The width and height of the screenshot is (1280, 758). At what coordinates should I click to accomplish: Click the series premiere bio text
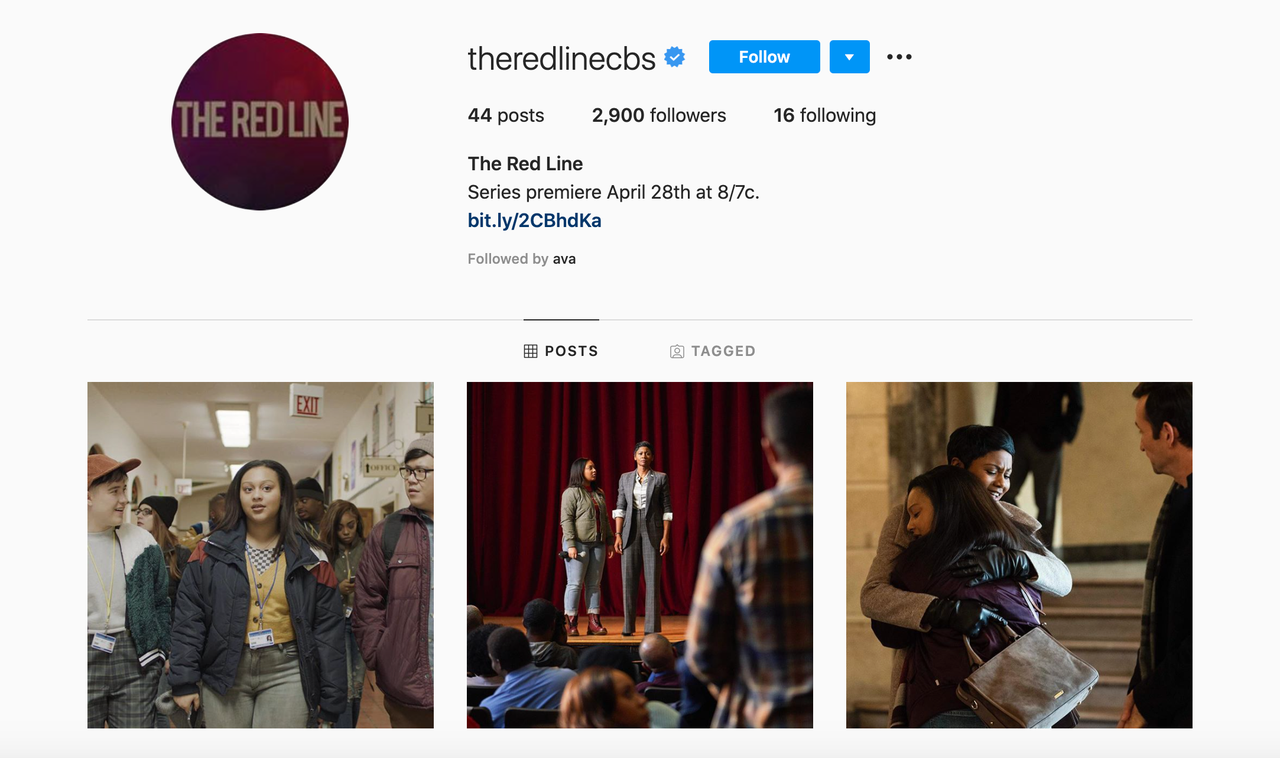[613, 192]
